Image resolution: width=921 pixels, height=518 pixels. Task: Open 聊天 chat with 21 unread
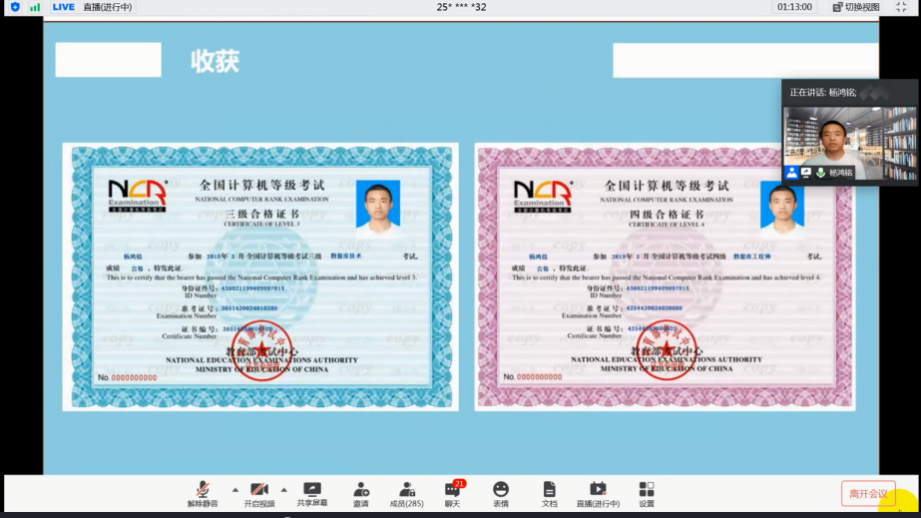pyautogui.click(x=452, y=495)
